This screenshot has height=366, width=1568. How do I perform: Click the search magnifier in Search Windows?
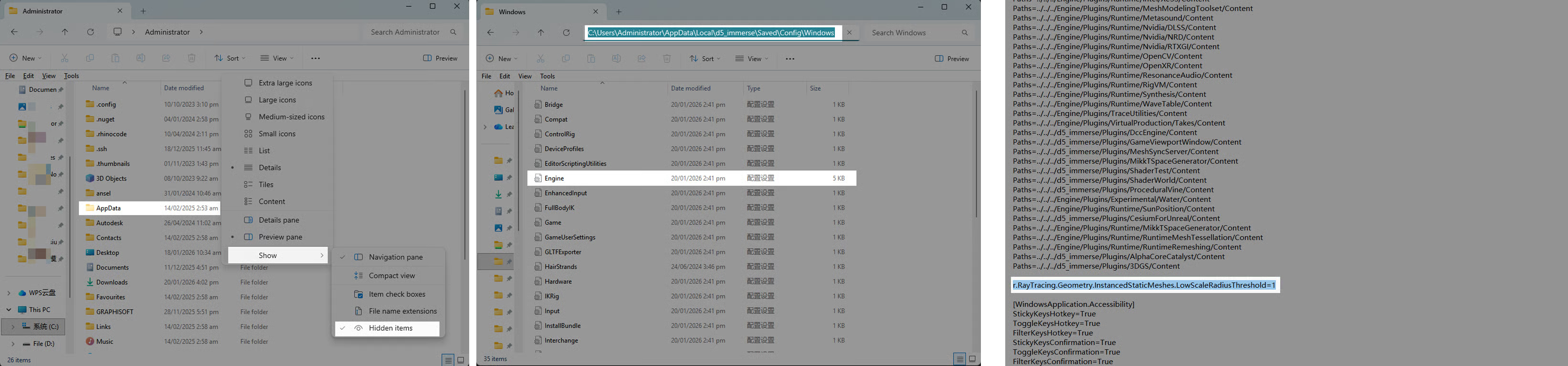[965, 33]
